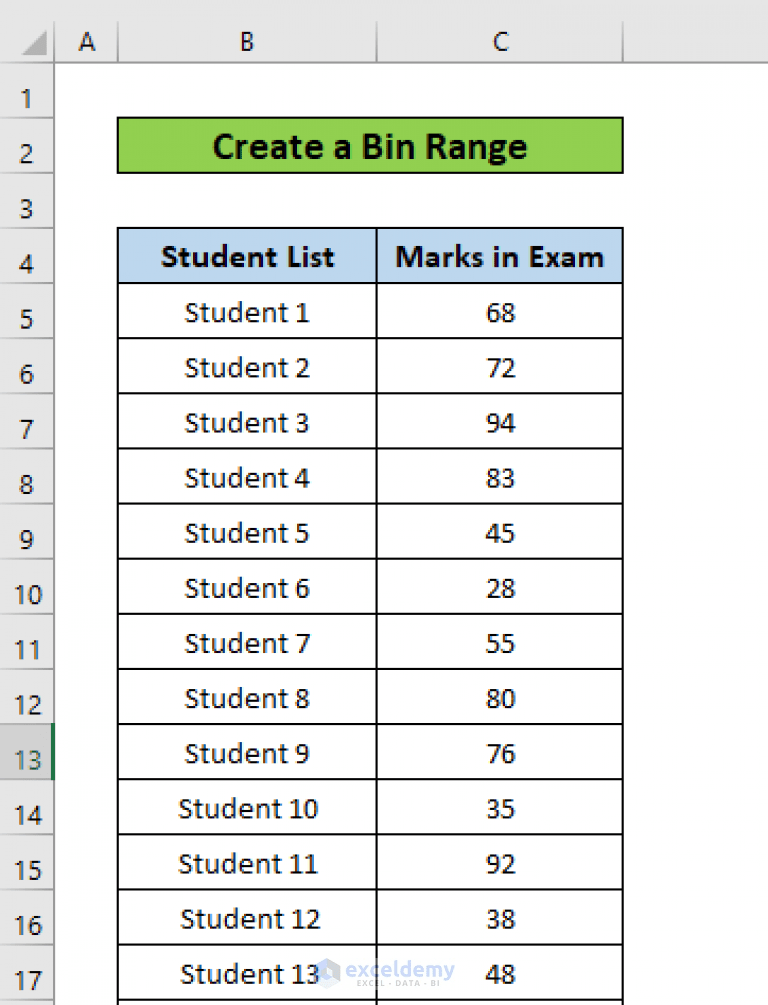Select the cell containing 68

pyautogui.click(x=500, y=311)
